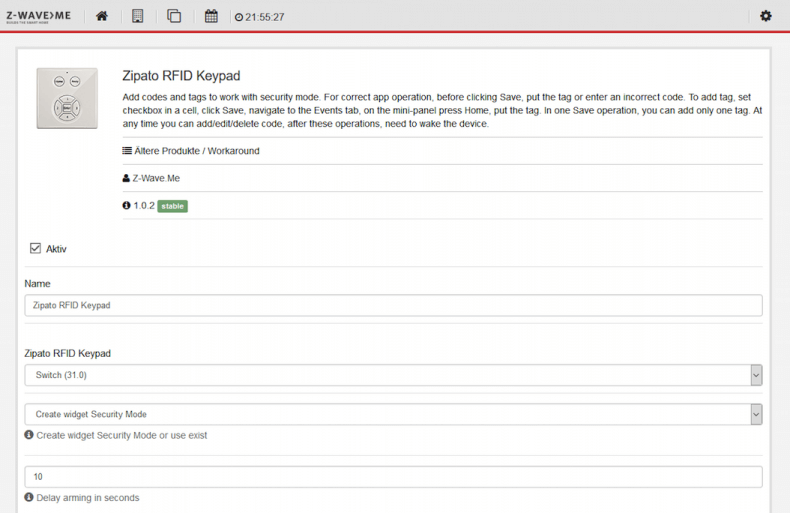The image size is (790, 513).
Task: Click the Name text field
Action: tap(393, 306)
